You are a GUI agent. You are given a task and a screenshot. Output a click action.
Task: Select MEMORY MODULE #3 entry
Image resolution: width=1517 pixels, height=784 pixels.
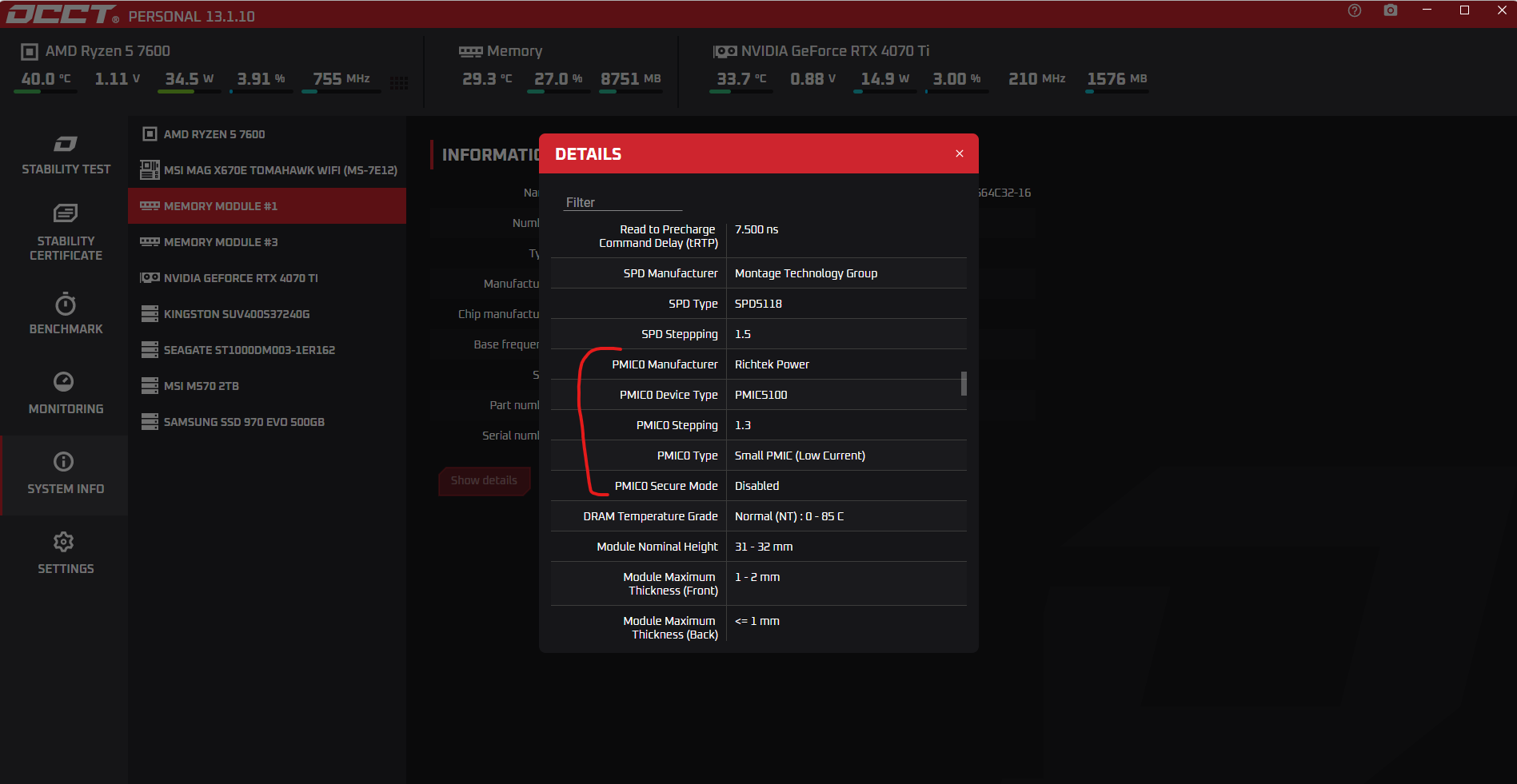click(x=267, y=242)
